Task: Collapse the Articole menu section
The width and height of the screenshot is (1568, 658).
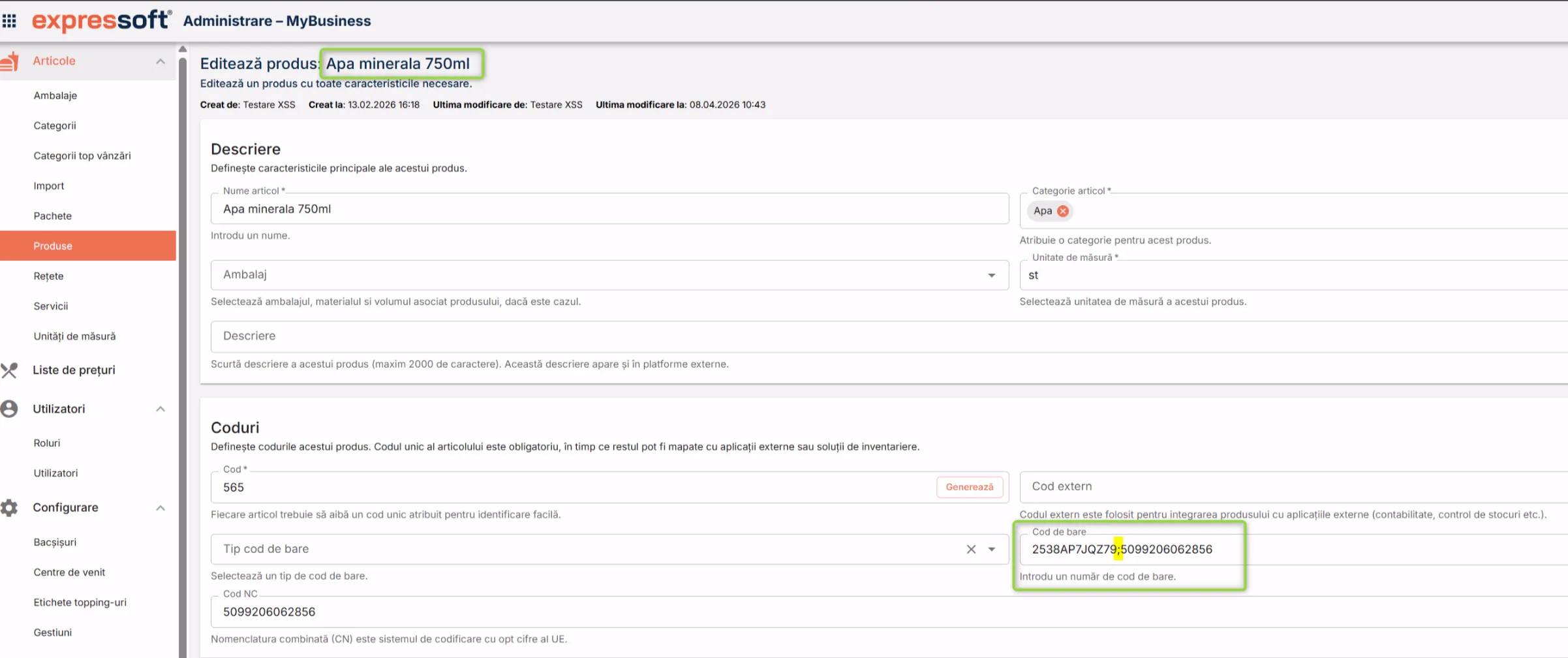Action: click(161, 61)
